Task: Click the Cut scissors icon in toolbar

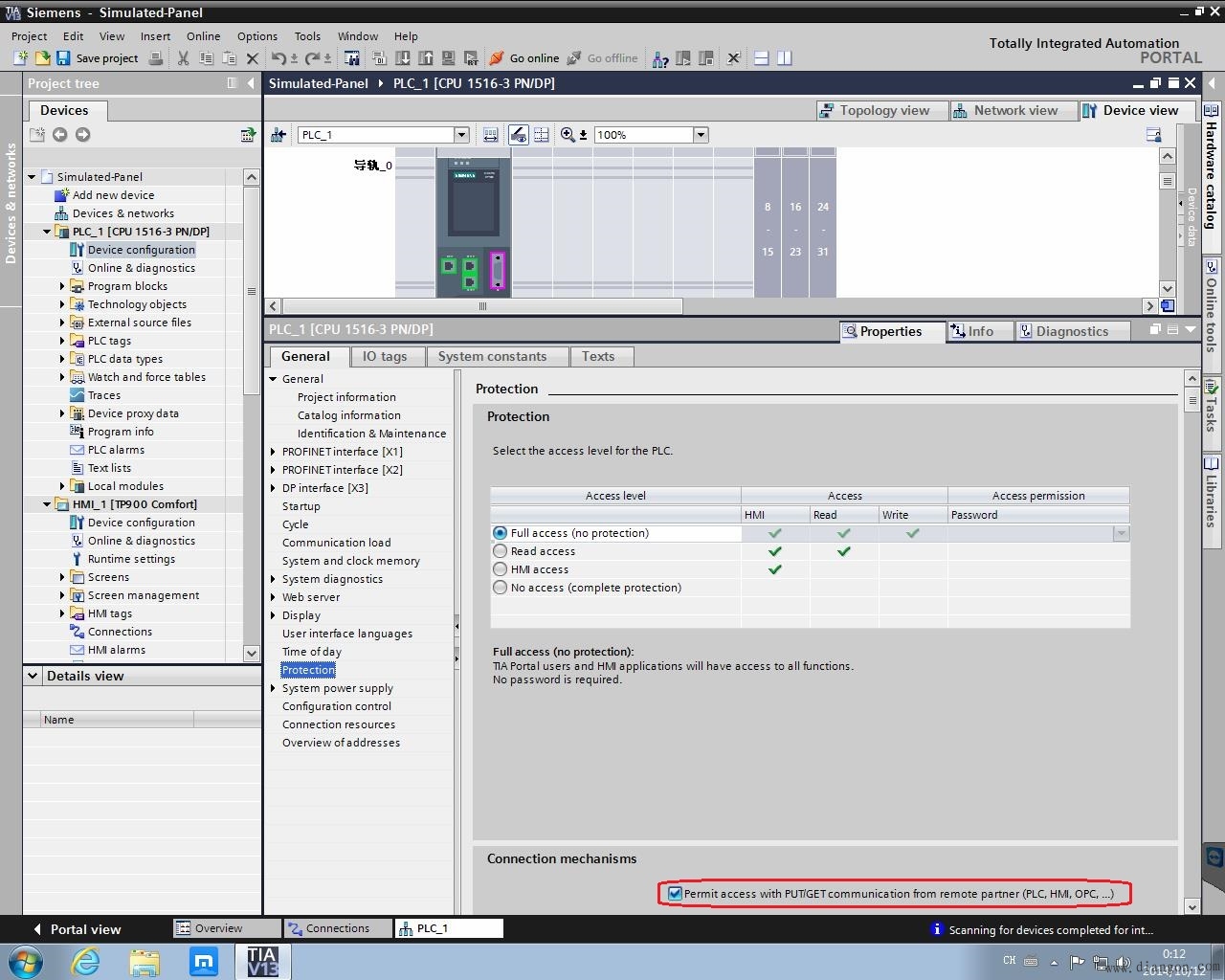Action: [183, 58]
